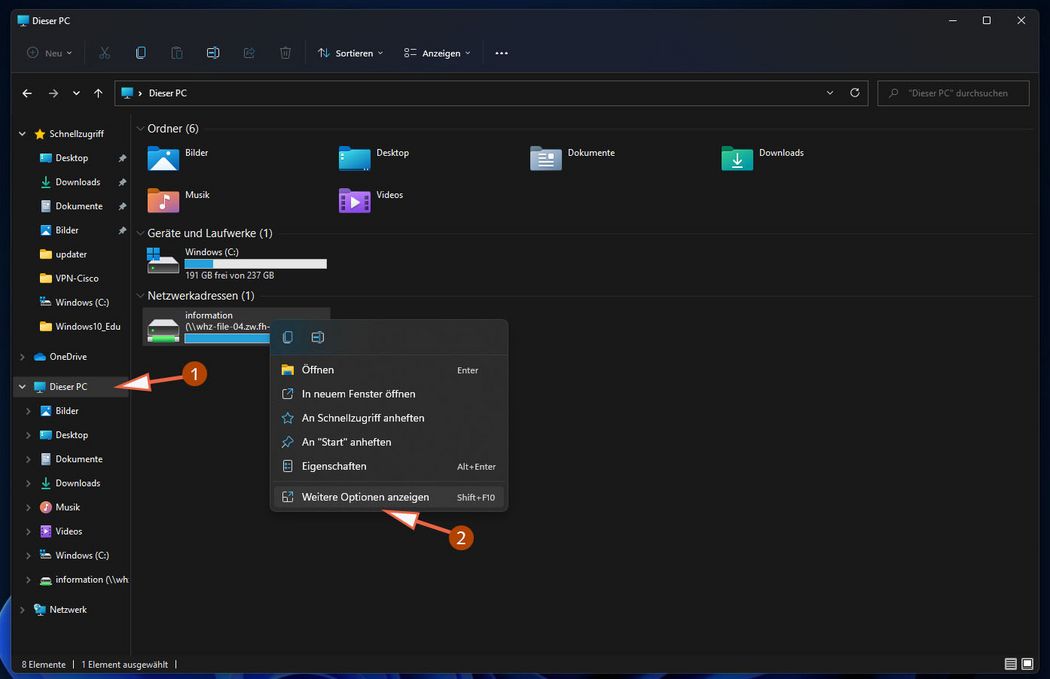Choose In neuem Fenster öffnen
Image resolution: width=1050 pixels, height=679 pixels.
point(389,394)
